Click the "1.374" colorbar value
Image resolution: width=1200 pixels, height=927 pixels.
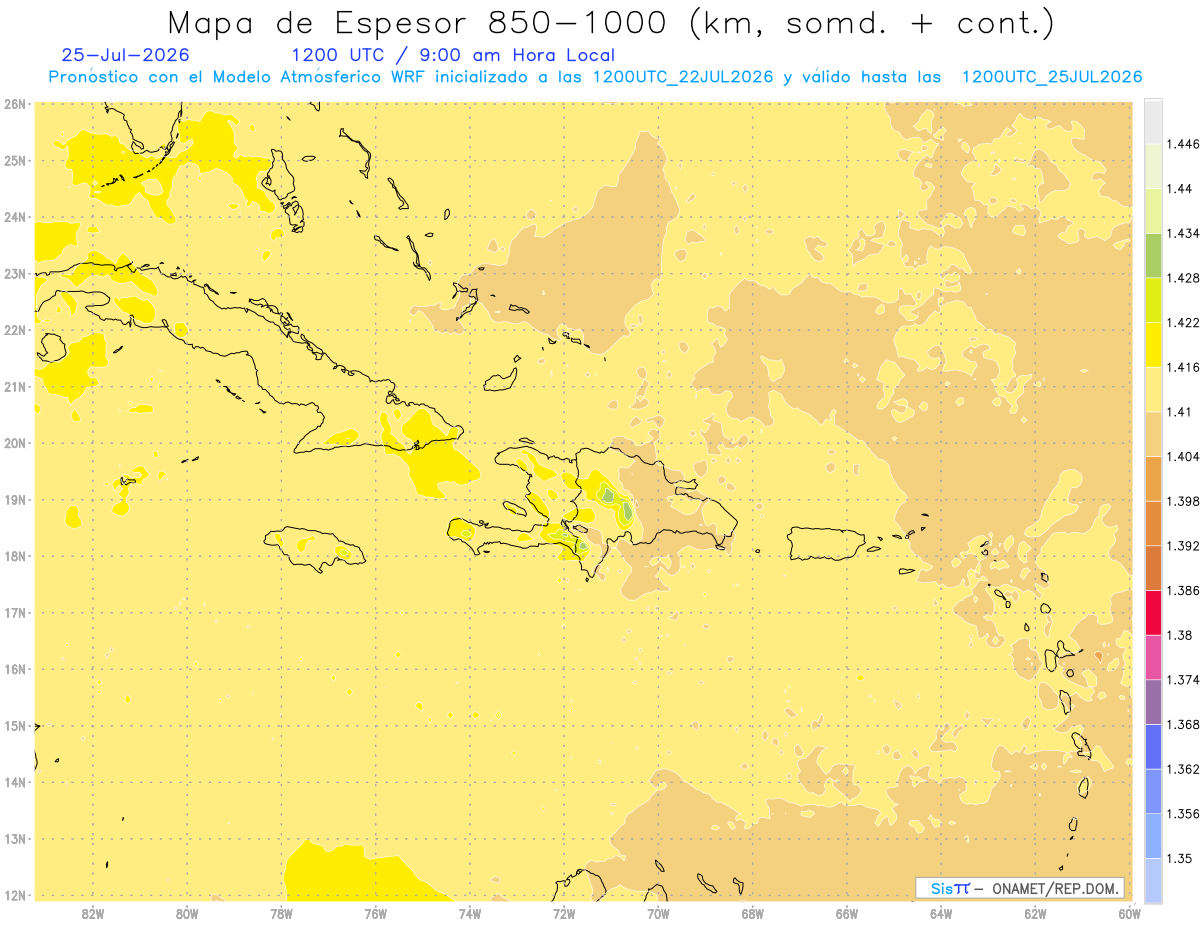coord(1182,680)
